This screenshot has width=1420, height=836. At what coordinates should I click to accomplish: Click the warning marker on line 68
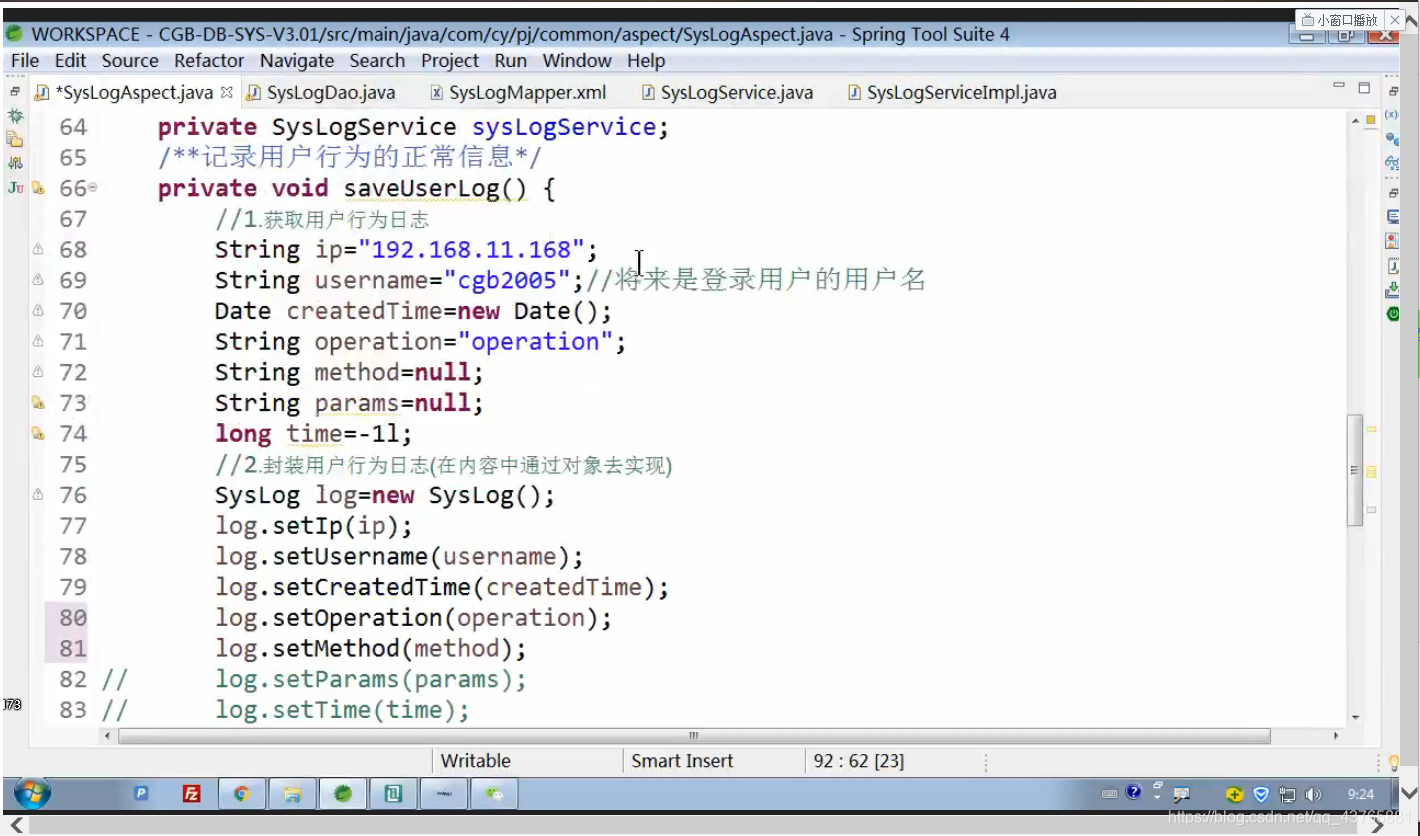point(38,249)
